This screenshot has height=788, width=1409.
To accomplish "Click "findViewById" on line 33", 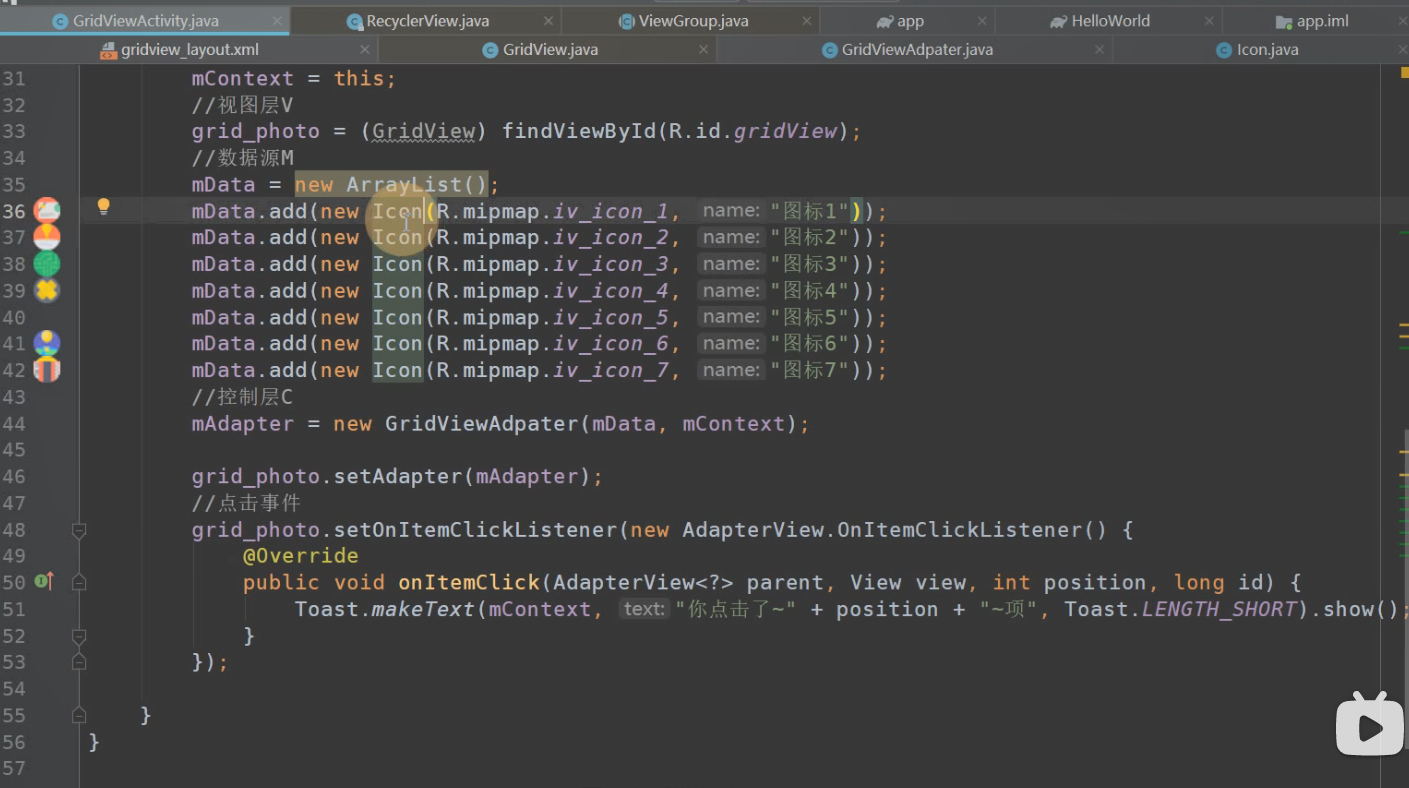I will 579,131.
